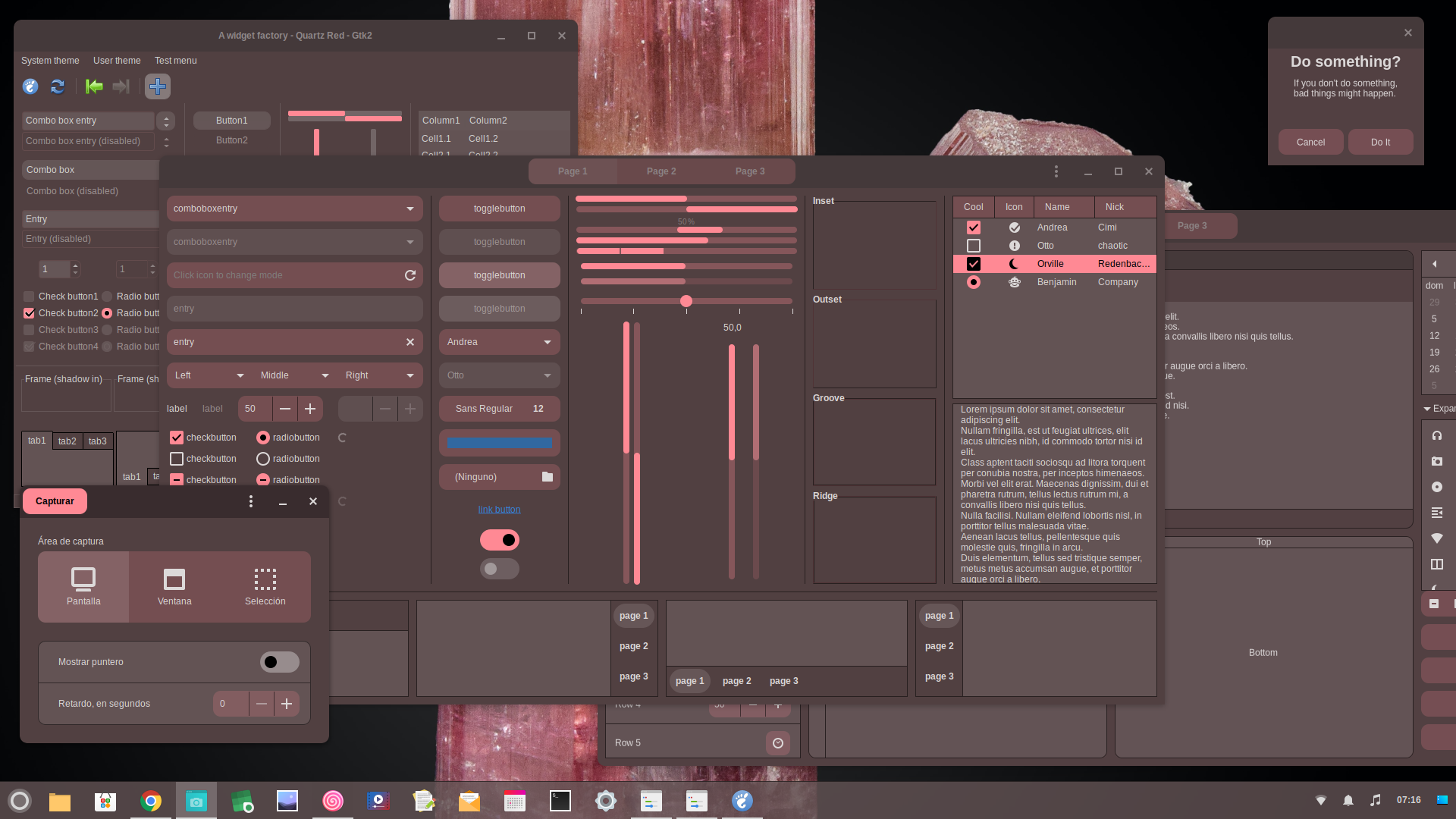Click the blue color chooser button
The width and height of the screenshot is (1456, 819).
[499, 443]
